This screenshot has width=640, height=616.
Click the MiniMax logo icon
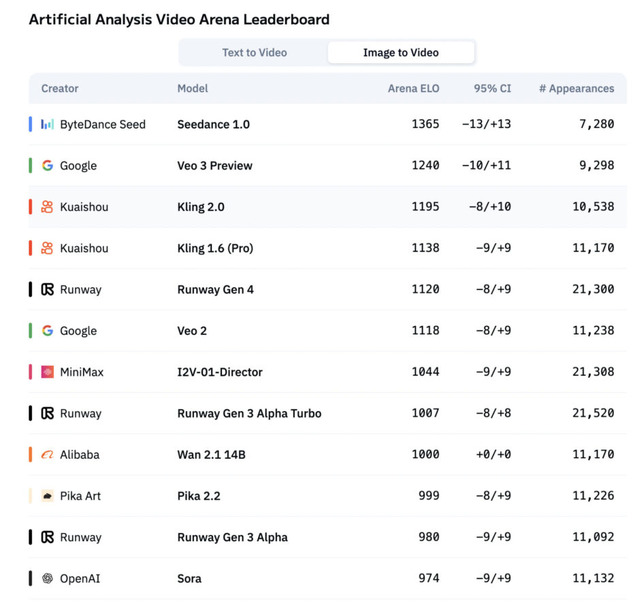pos(47,372)
